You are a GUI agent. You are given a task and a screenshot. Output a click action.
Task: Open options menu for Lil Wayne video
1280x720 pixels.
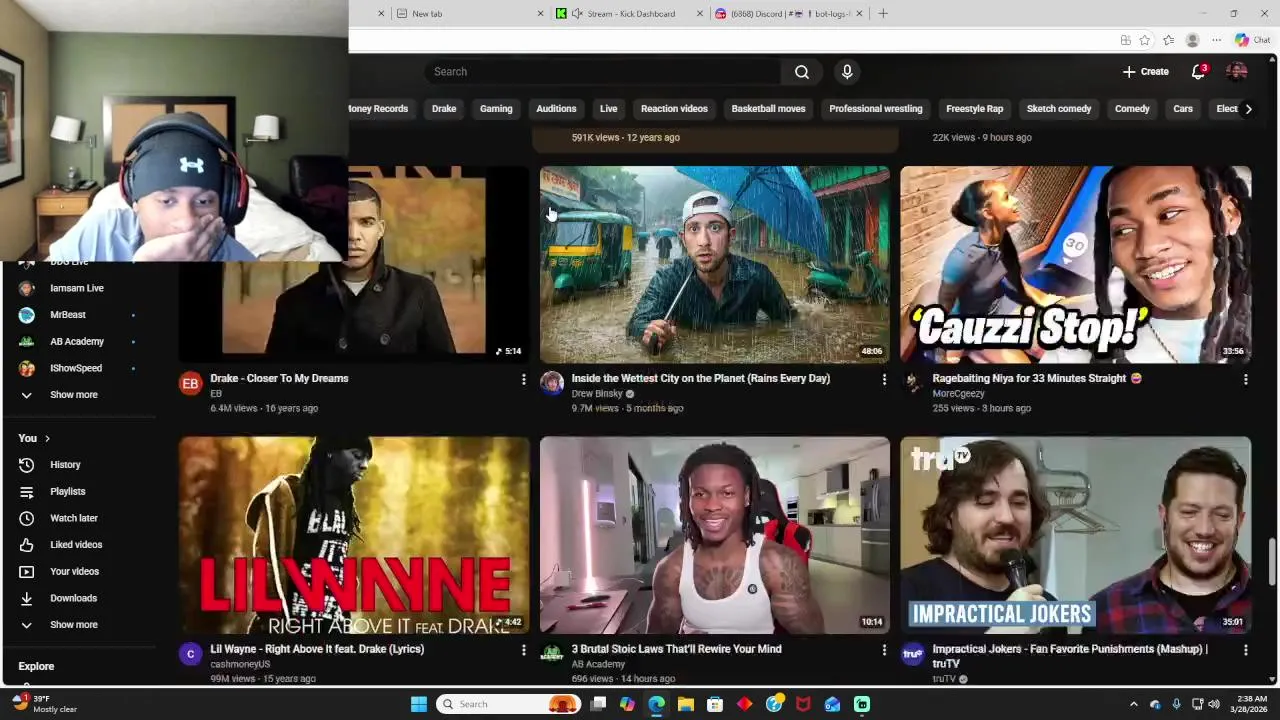click(523, 650)
